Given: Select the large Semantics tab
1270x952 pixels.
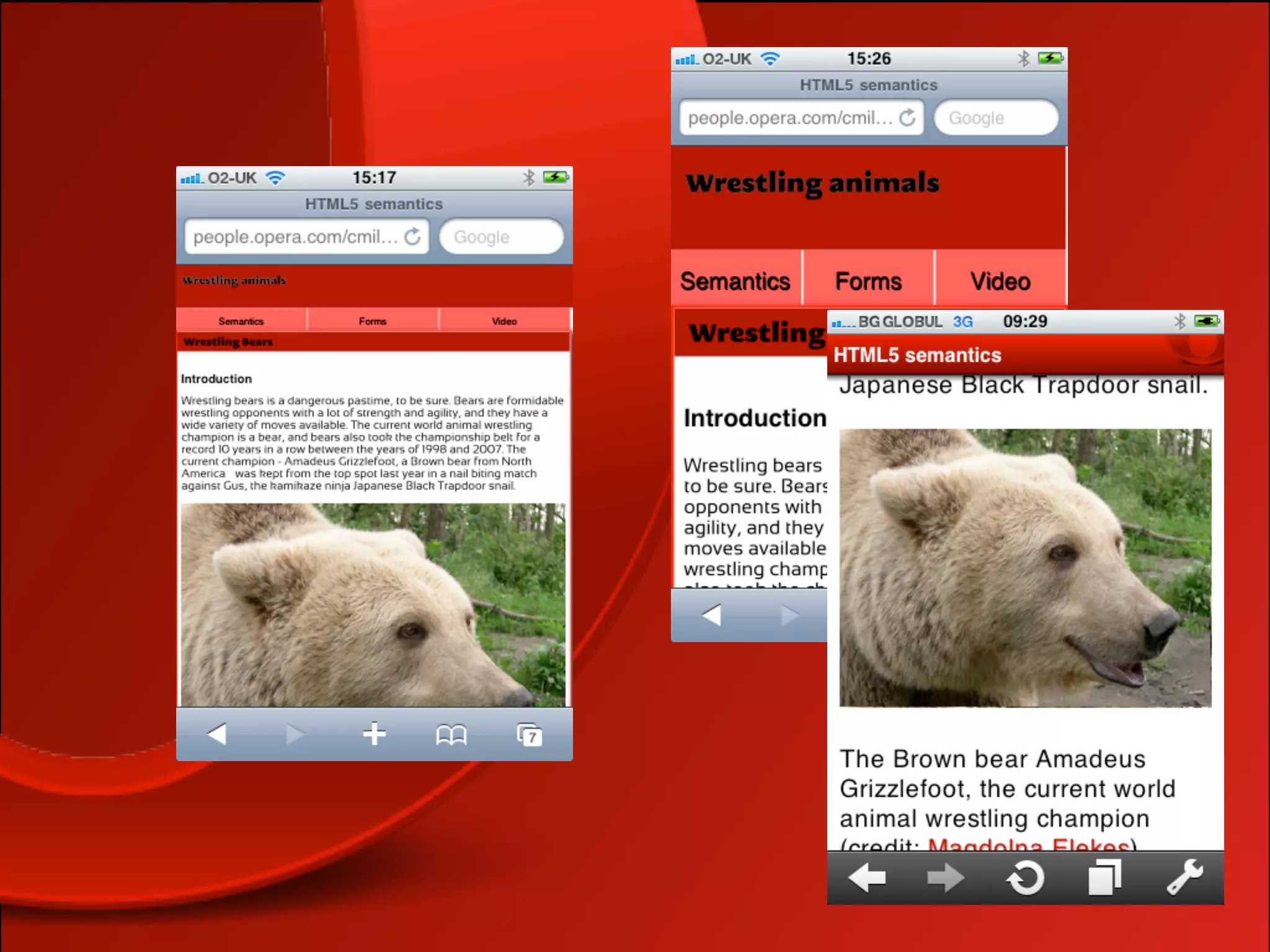Looking at the screenshot, I should 735,281.
